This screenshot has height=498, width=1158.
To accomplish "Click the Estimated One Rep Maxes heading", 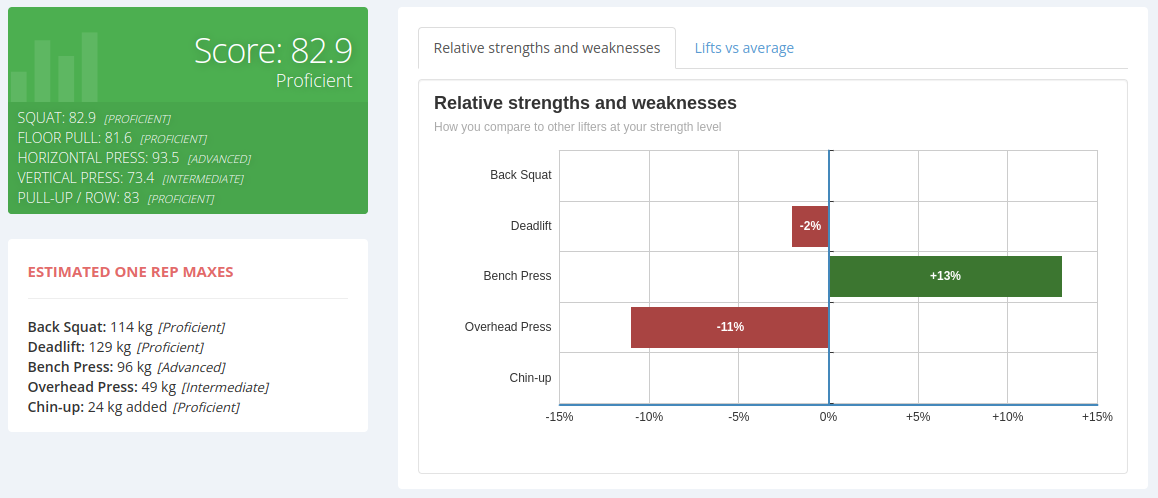I will click(130, 272).
